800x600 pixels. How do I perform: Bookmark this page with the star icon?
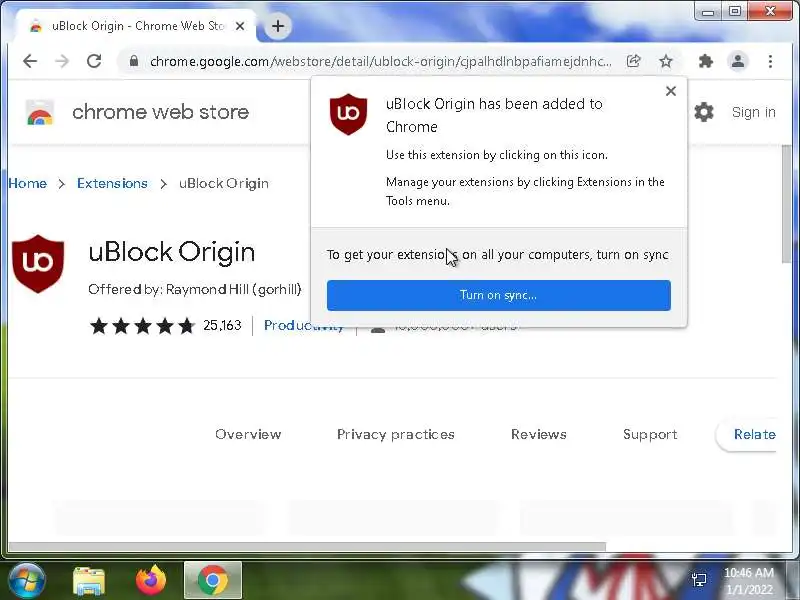[x=666, y=62]
